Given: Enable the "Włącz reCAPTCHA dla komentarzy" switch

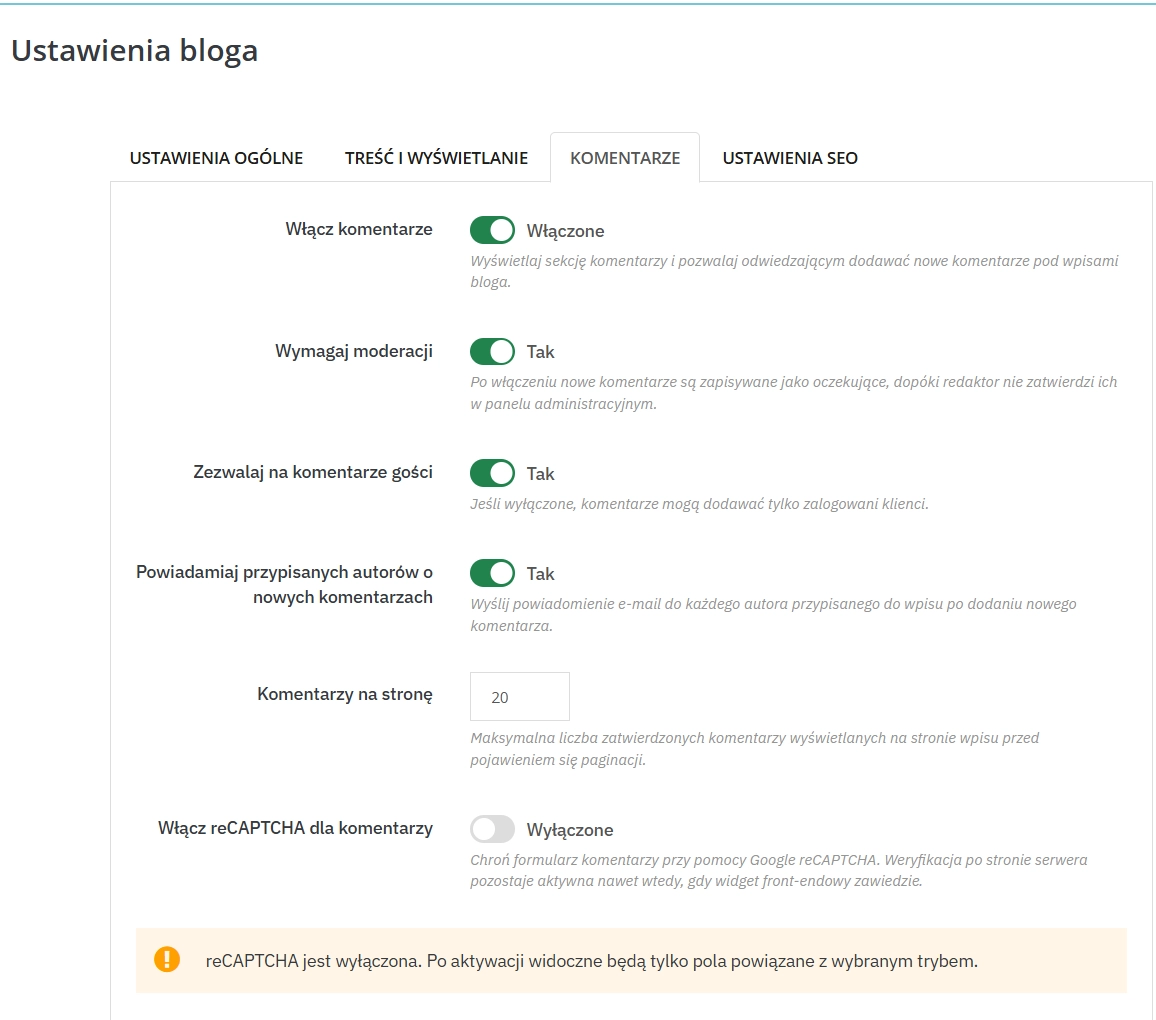Looking at the screenshot, I should tap(492, 829).
